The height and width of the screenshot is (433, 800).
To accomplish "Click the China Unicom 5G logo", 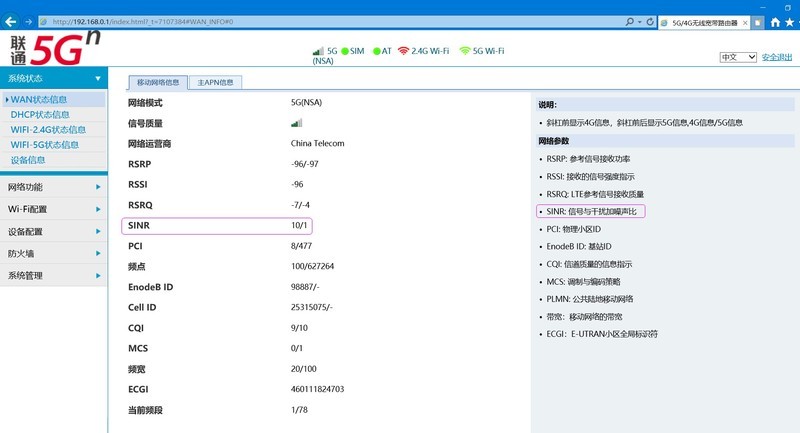I will pos(54,48).
